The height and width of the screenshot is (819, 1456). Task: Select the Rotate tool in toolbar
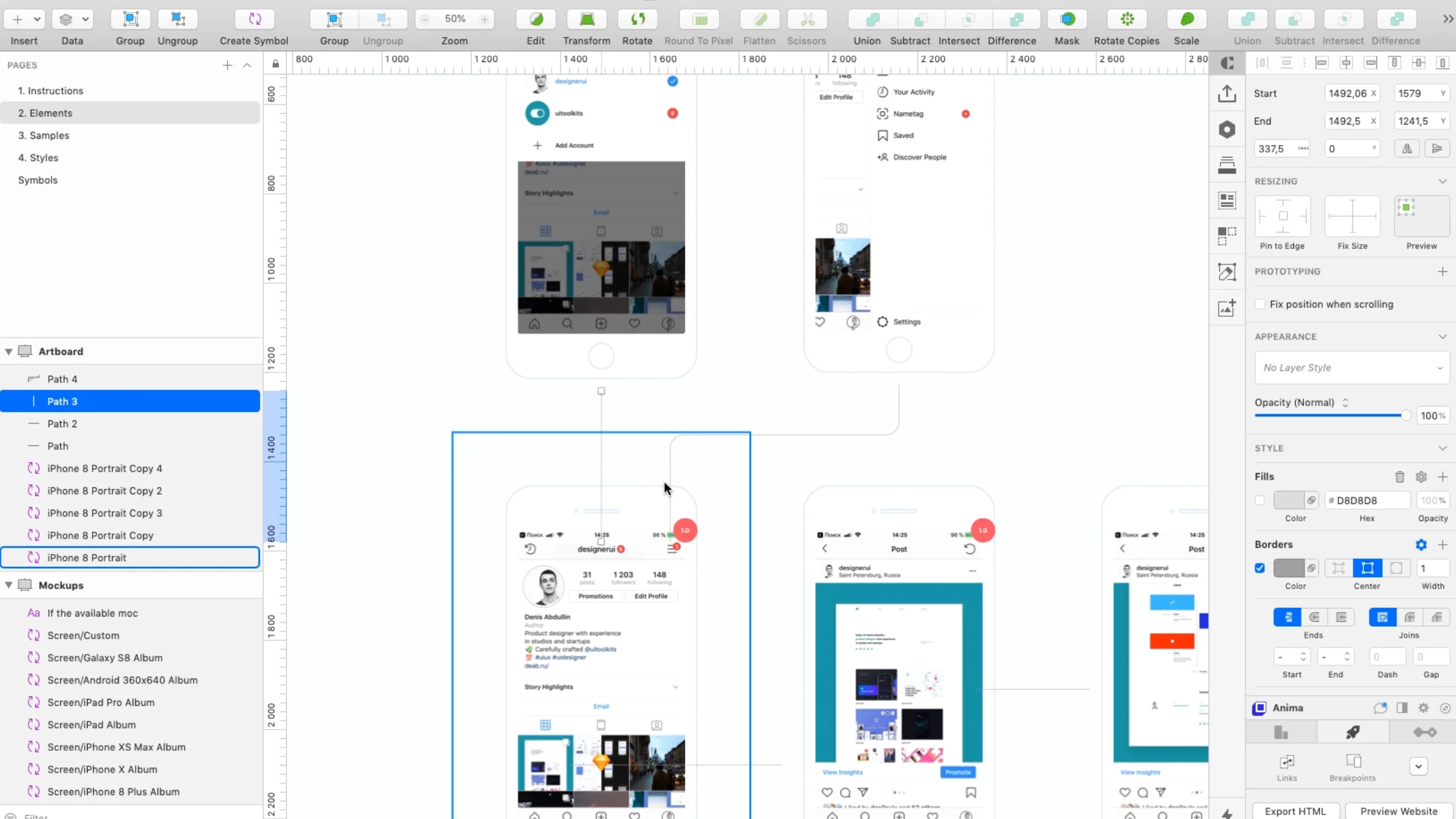(638, 19)
